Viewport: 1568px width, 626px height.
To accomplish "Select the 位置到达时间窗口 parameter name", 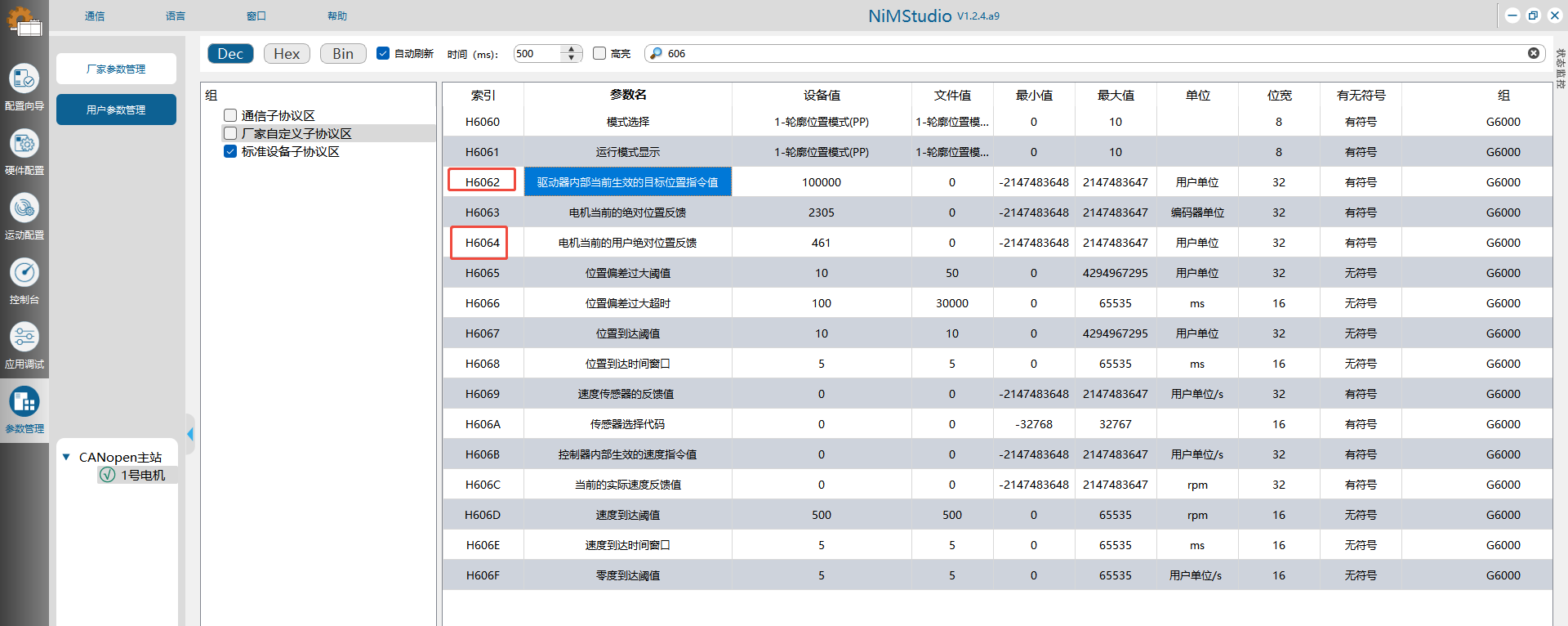I will [628, 364].
